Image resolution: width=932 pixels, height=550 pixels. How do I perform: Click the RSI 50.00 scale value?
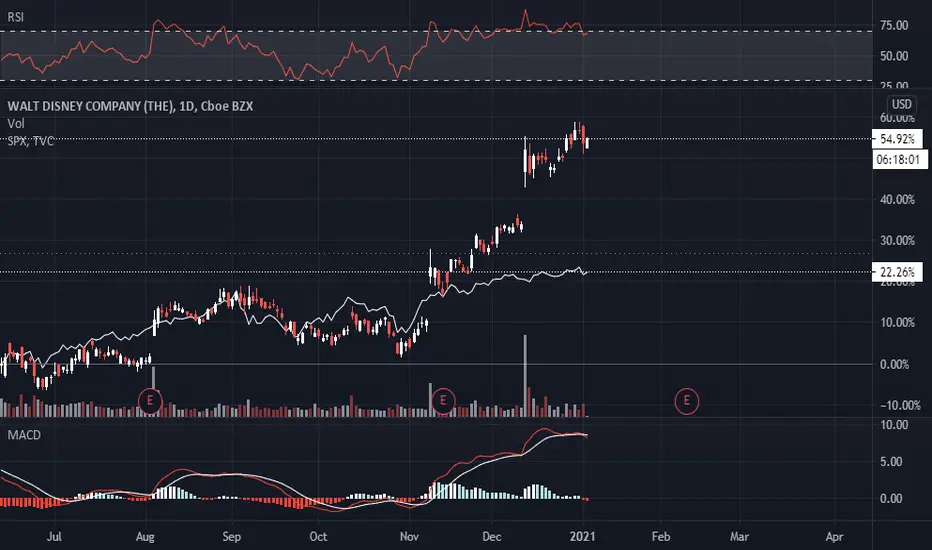pyautogui.click(x=894, y=56)
